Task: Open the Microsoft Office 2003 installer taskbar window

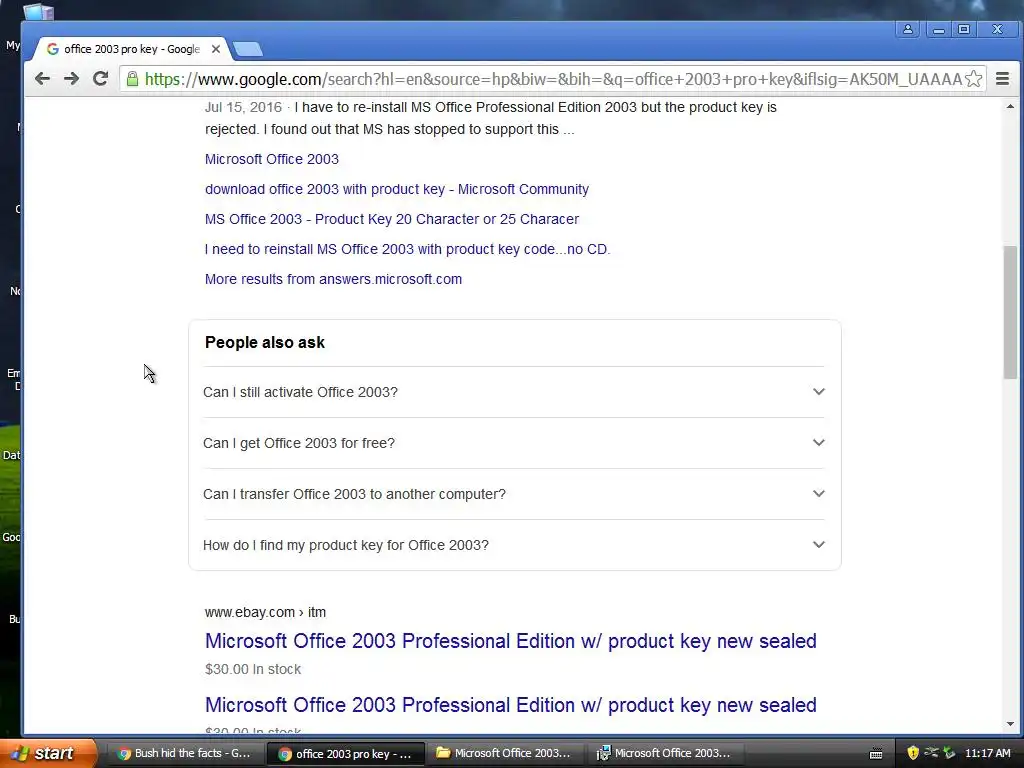Action: point(664,753)
